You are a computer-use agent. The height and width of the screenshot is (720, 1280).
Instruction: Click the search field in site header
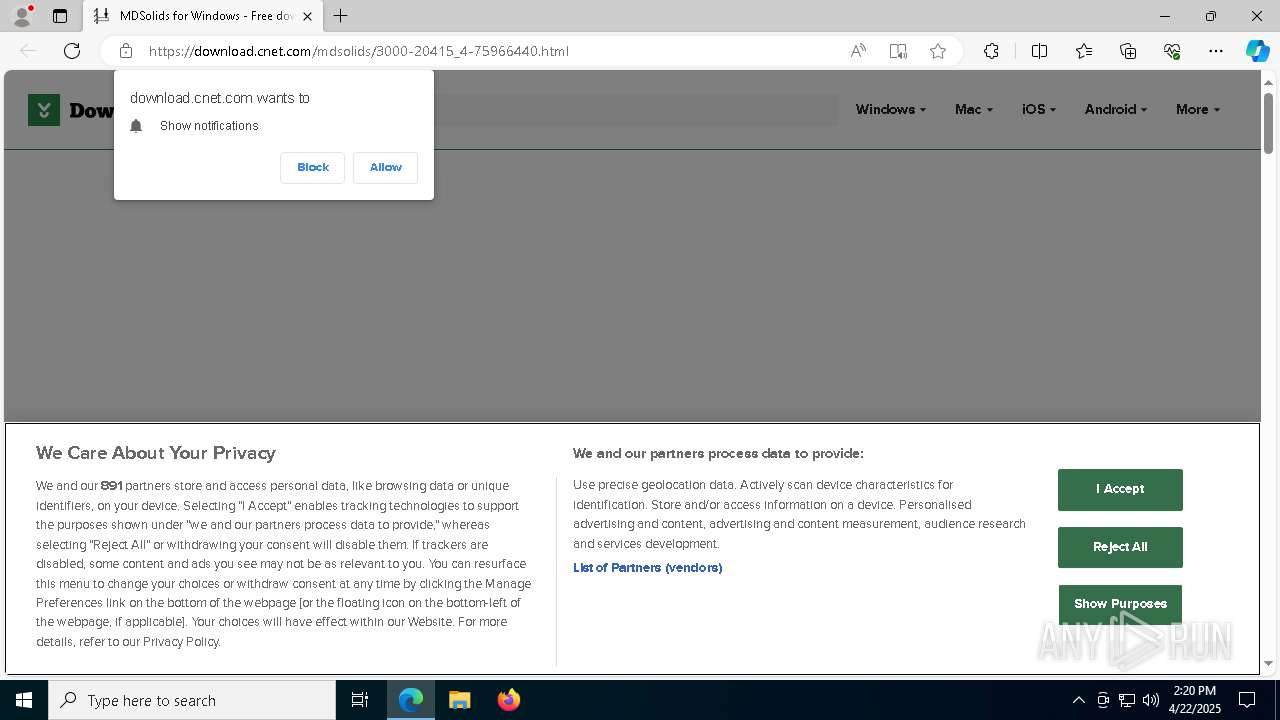pos(636,110)
